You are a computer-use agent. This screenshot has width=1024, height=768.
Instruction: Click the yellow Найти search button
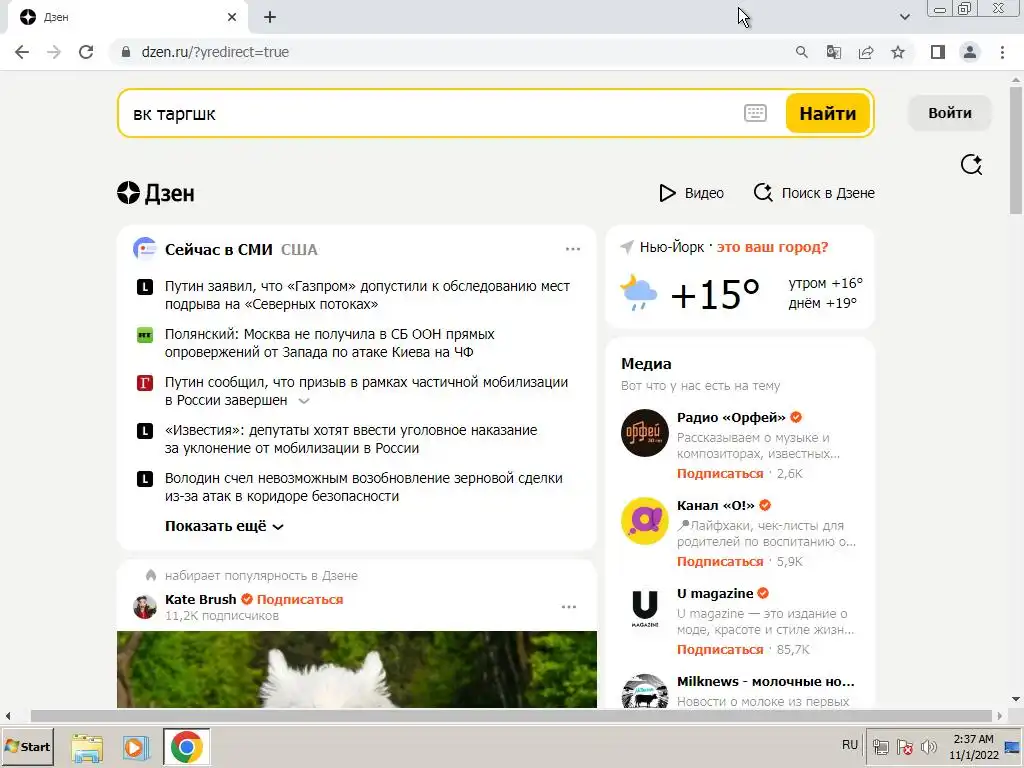tap(827, 113)
